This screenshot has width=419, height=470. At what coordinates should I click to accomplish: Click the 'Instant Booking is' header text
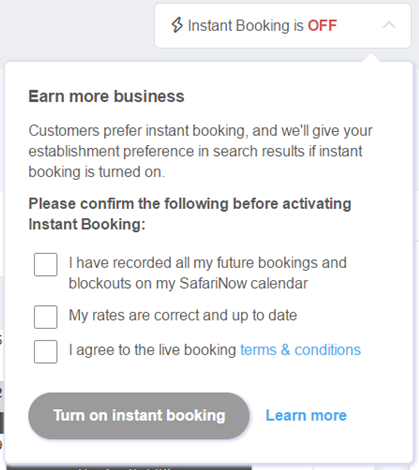(x=246, y=26)
